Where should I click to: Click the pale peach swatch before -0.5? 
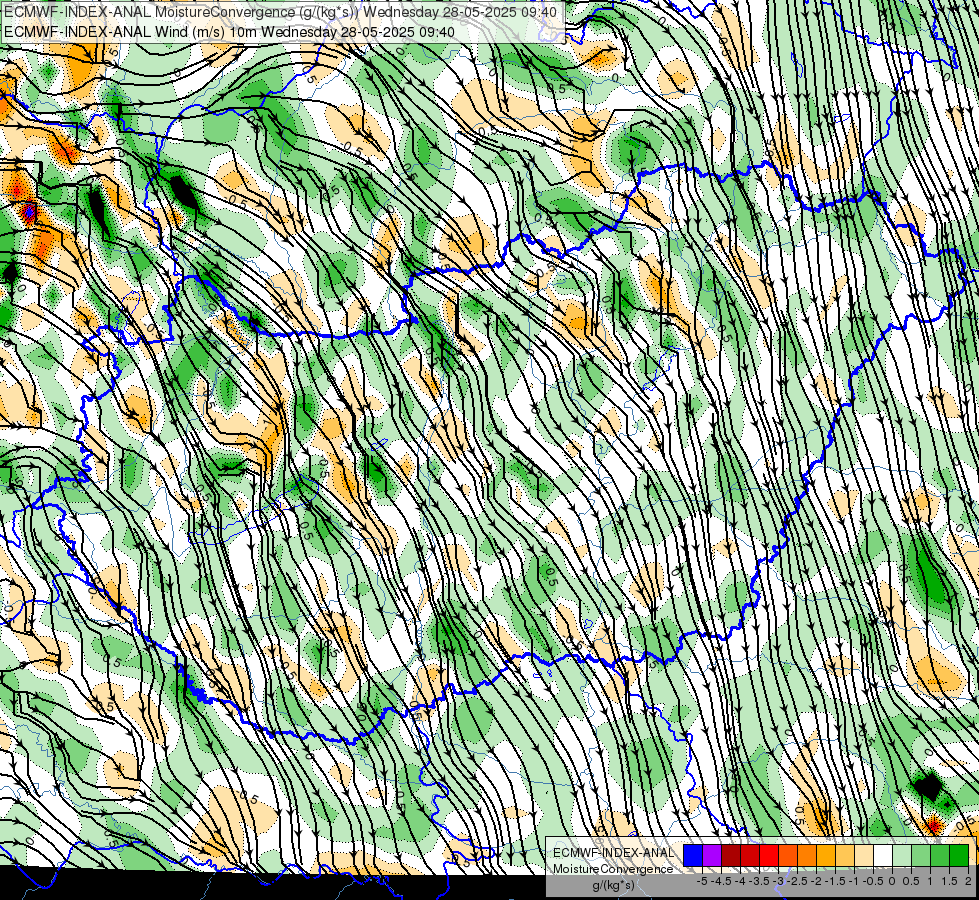tap(864, 856)
